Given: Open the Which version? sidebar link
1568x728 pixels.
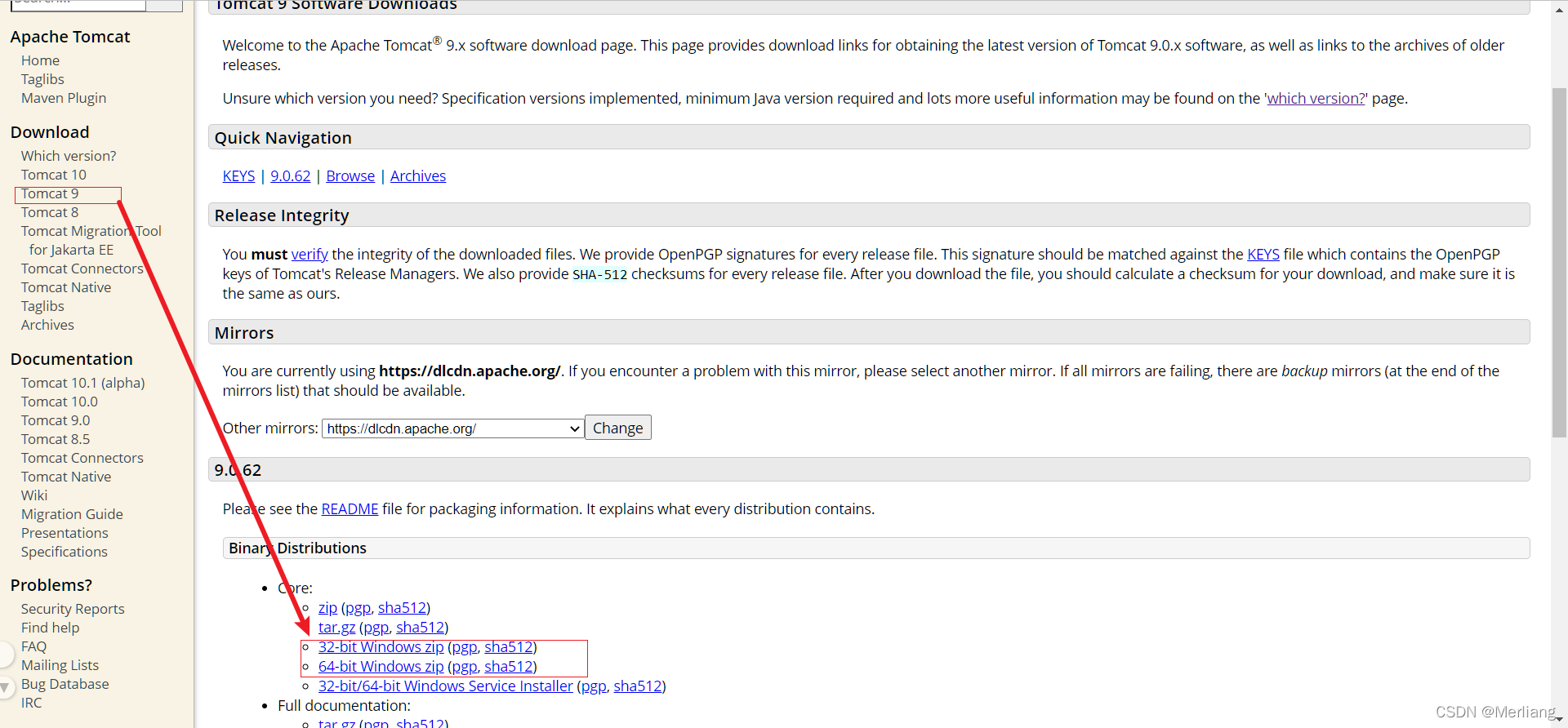Looking at the screenshot, I should pos(69,156).
